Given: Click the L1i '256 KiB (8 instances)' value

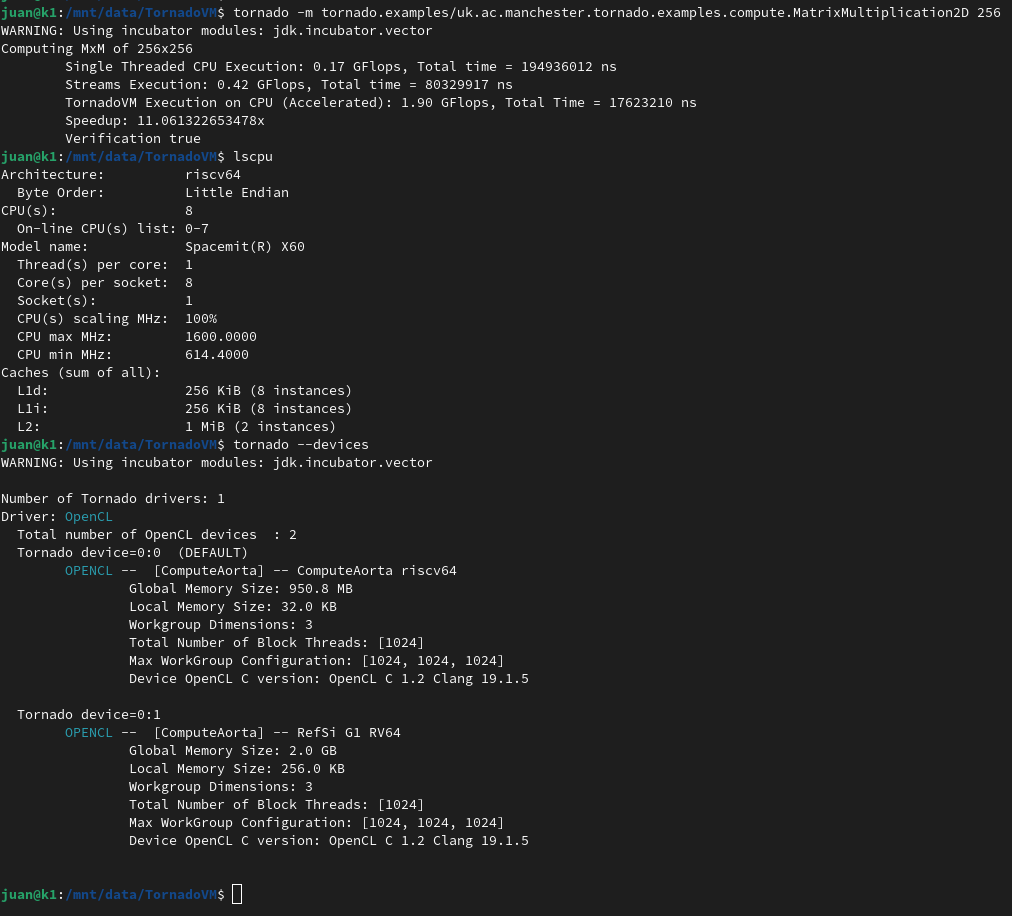Looking at the screenshot, I should [268, 409].
